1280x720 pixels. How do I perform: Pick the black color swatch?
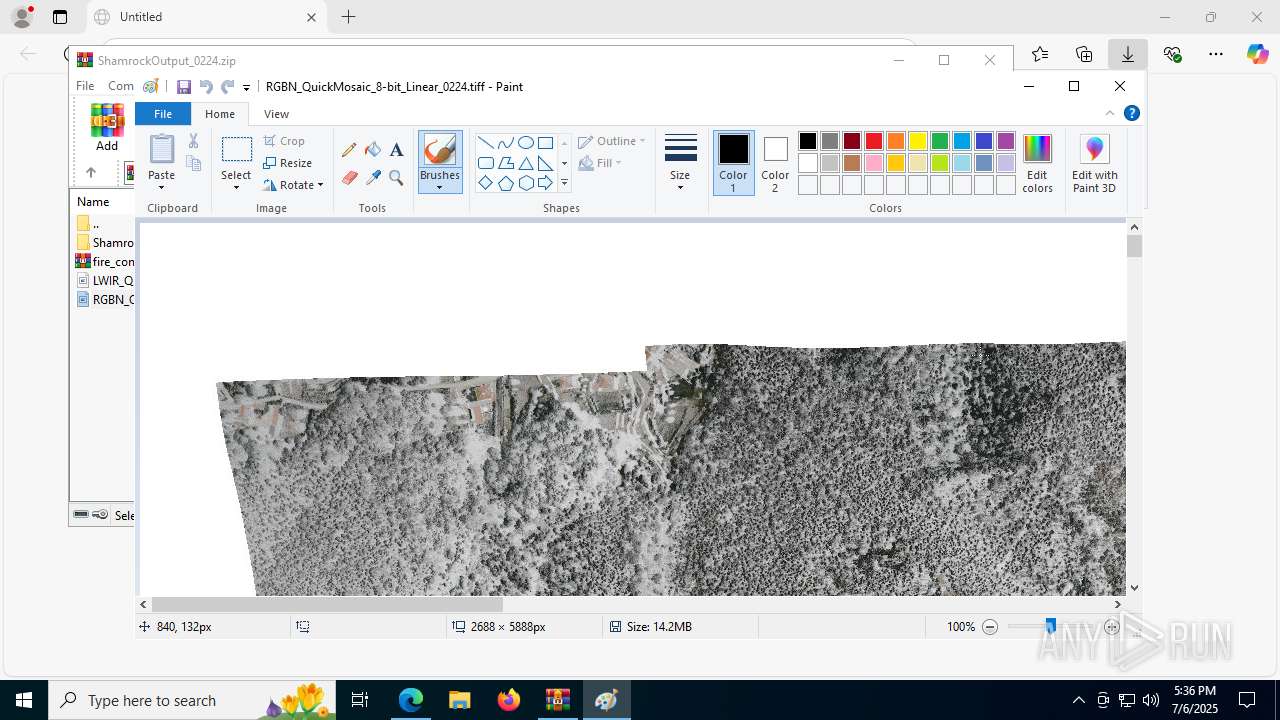[808, 141]
